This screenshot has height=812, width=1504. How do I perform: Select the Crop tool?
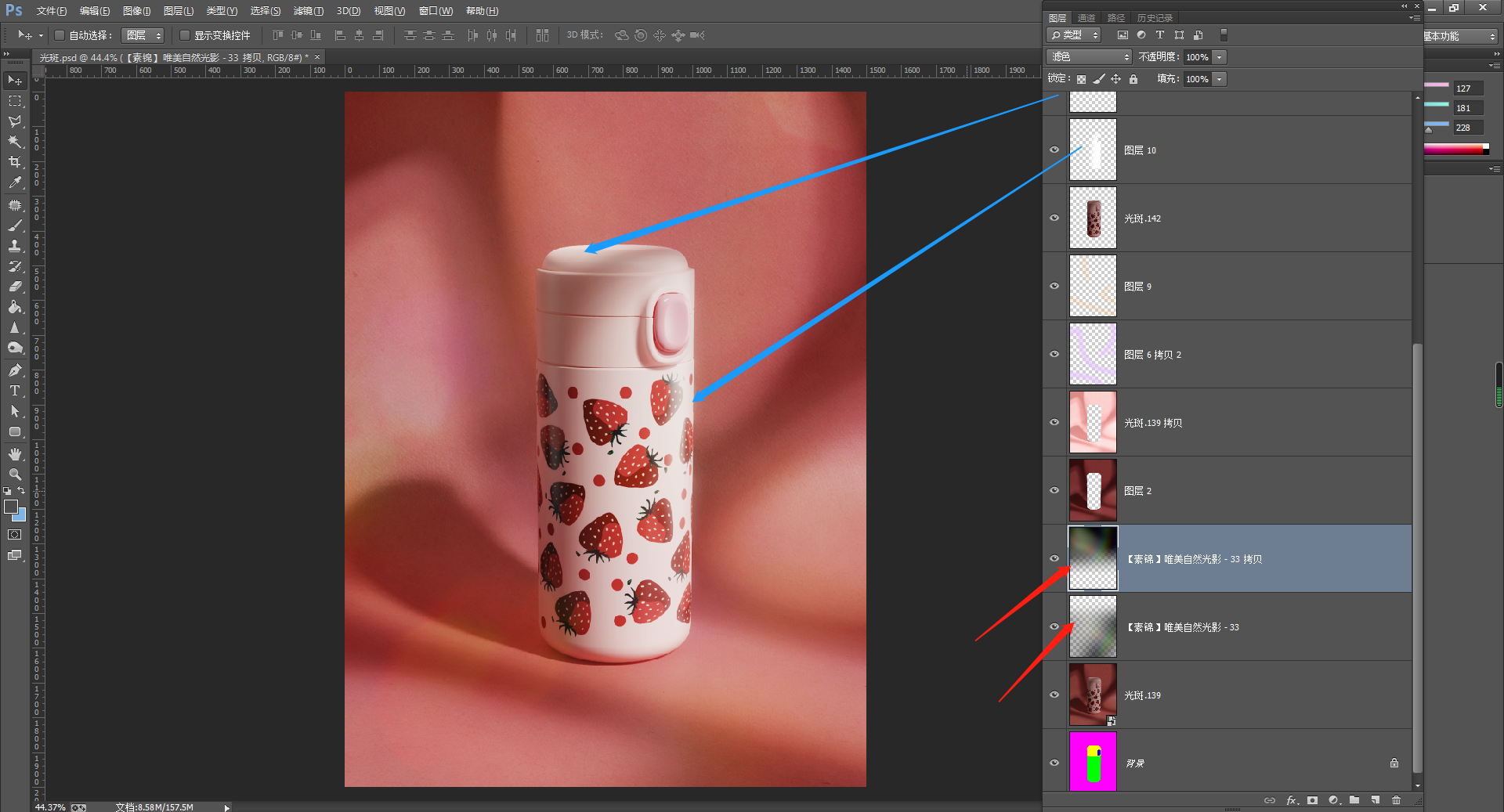coord(14,162)
